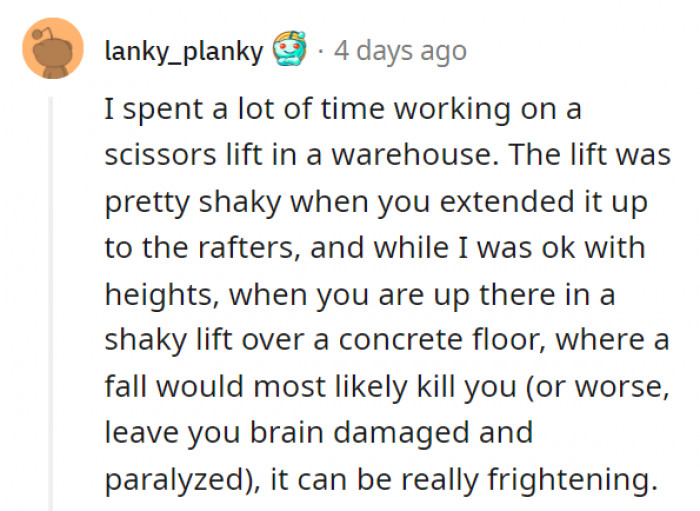The height and width of the screenshot is (511, 700).
Task: Click the teal flair badge icon beside the username
Action: click(287, 50)
